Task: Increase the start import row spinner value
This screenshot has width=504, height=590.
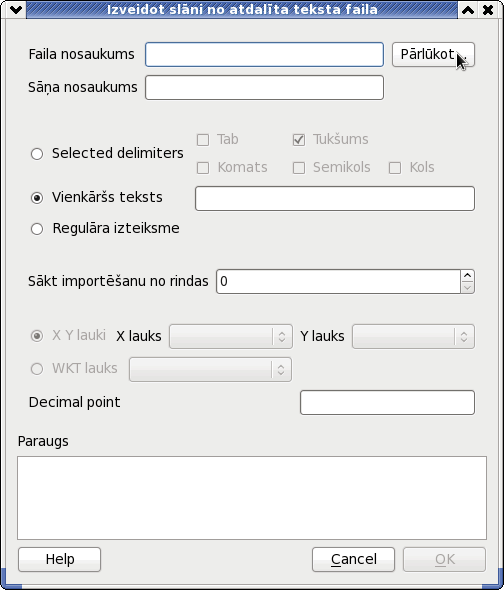Action: (467, 276)
